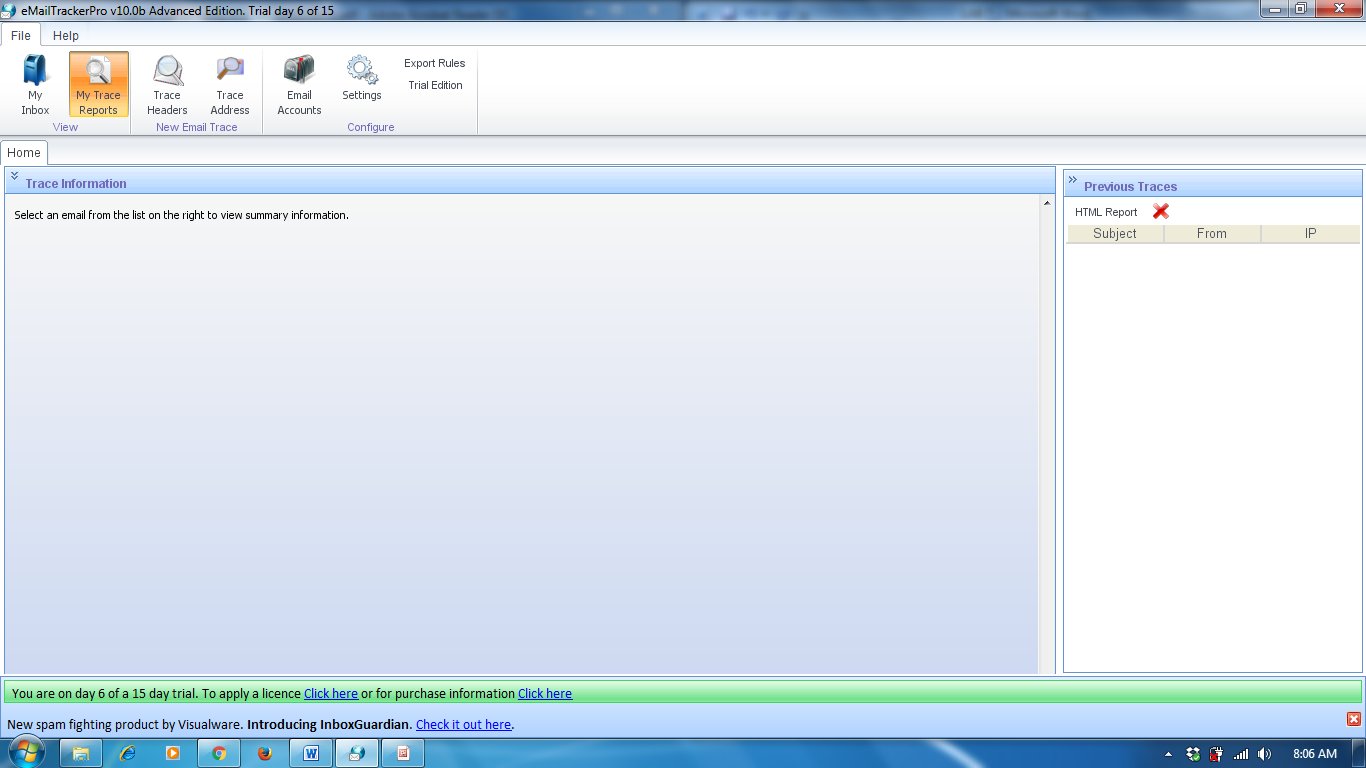This screenshot has width=1366, height=768.
Task: Switch to the Home tab
Action: (23, 152)
